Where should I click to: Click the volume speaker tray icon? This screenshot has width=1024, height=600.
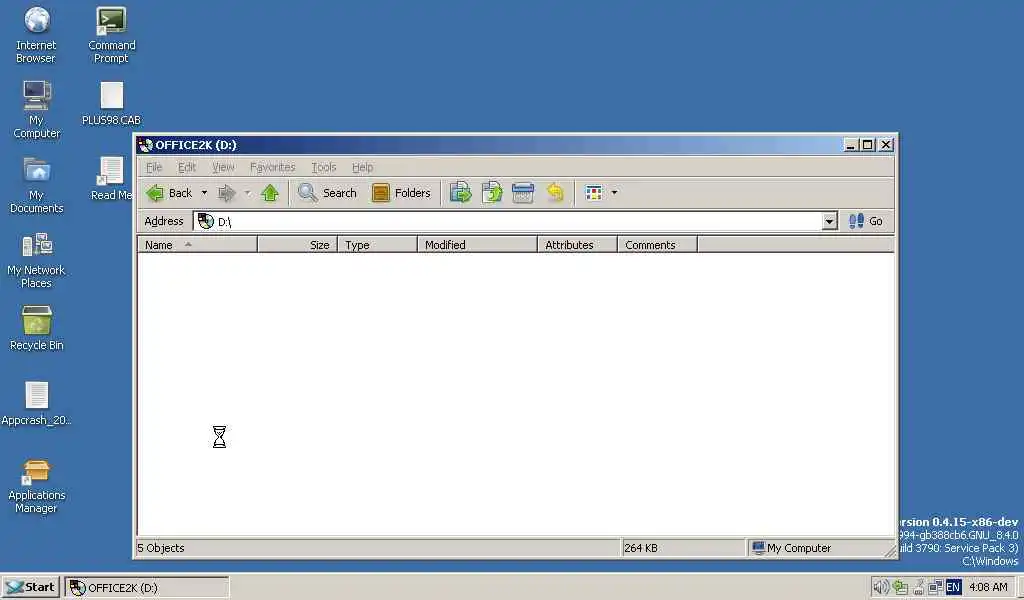click(x=880, y=587)
